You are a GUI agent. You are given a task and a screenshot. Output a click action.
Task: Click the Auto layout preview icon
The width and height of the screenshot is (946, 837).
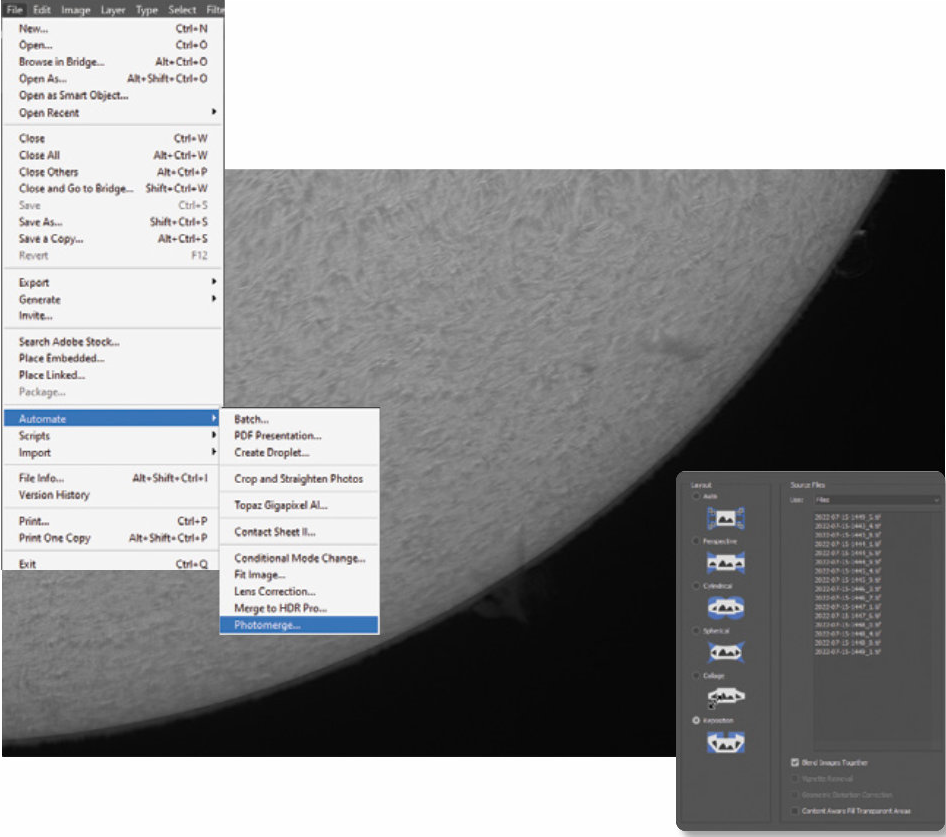tap(726, 518)
